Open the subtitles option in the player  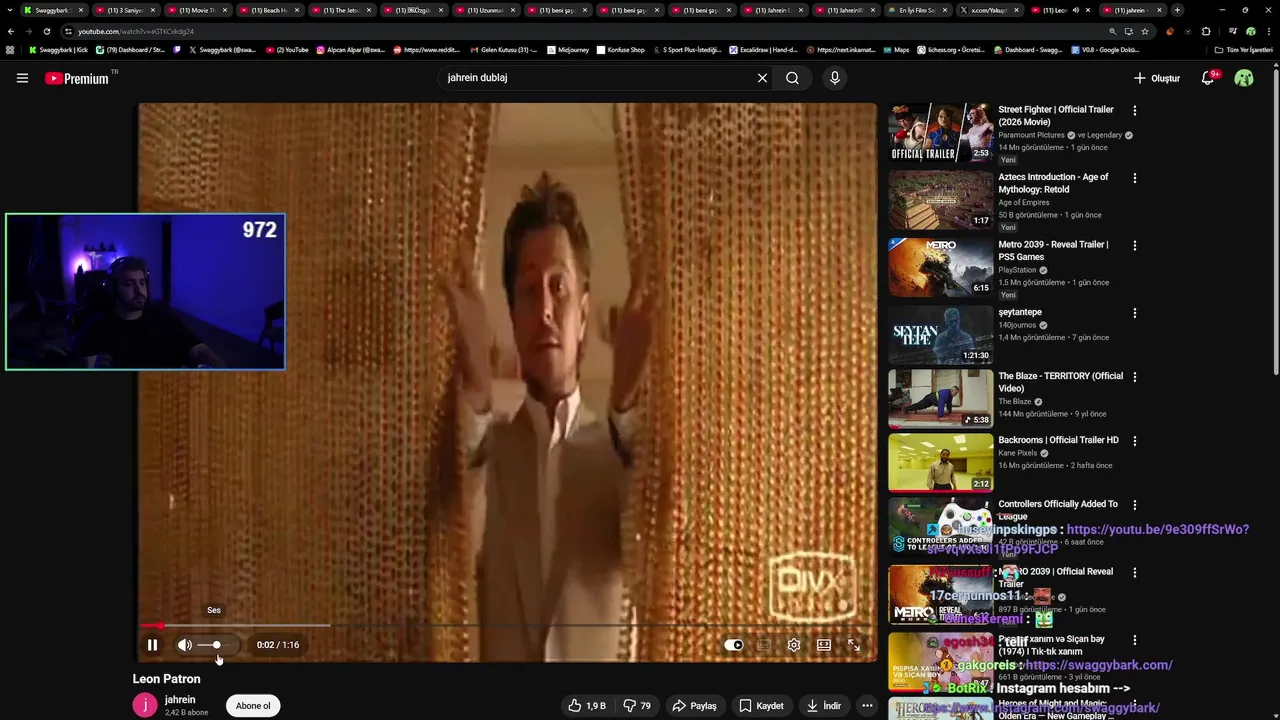point(764,645)
